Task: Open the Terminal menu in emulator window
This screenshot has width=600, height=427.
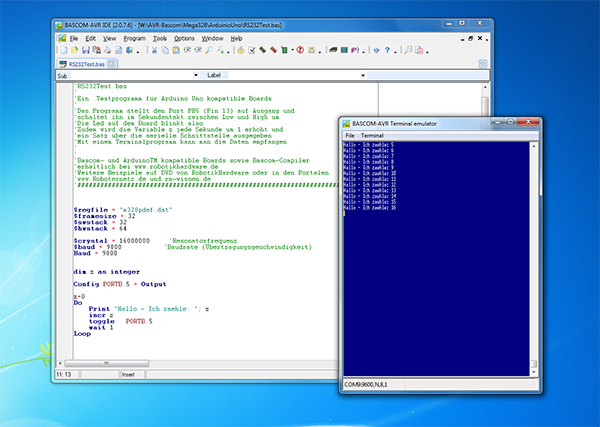Action: point(372,135)
